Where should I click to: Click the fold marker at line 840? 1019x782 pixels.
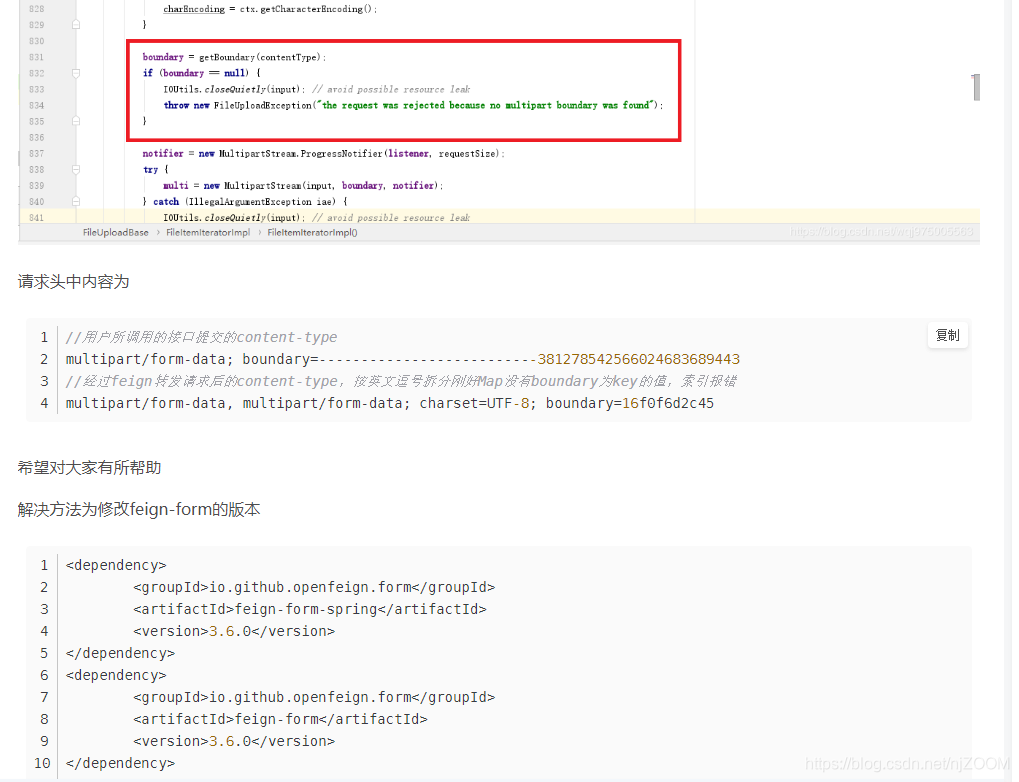pos(75,201)
